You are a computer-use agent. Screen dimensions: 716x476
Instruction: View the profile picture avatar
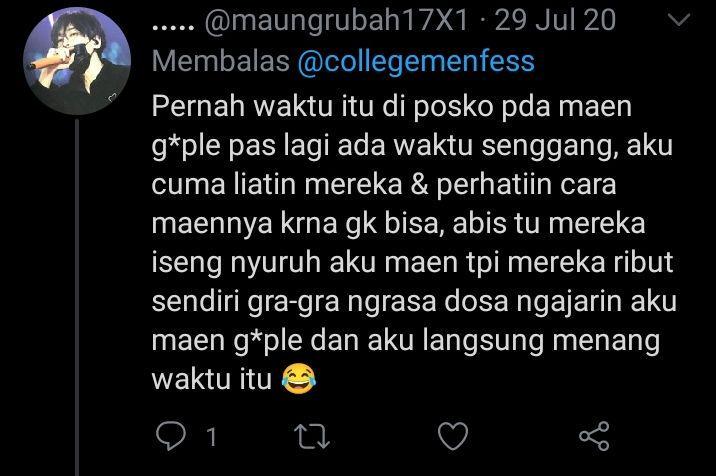[77, 61]
